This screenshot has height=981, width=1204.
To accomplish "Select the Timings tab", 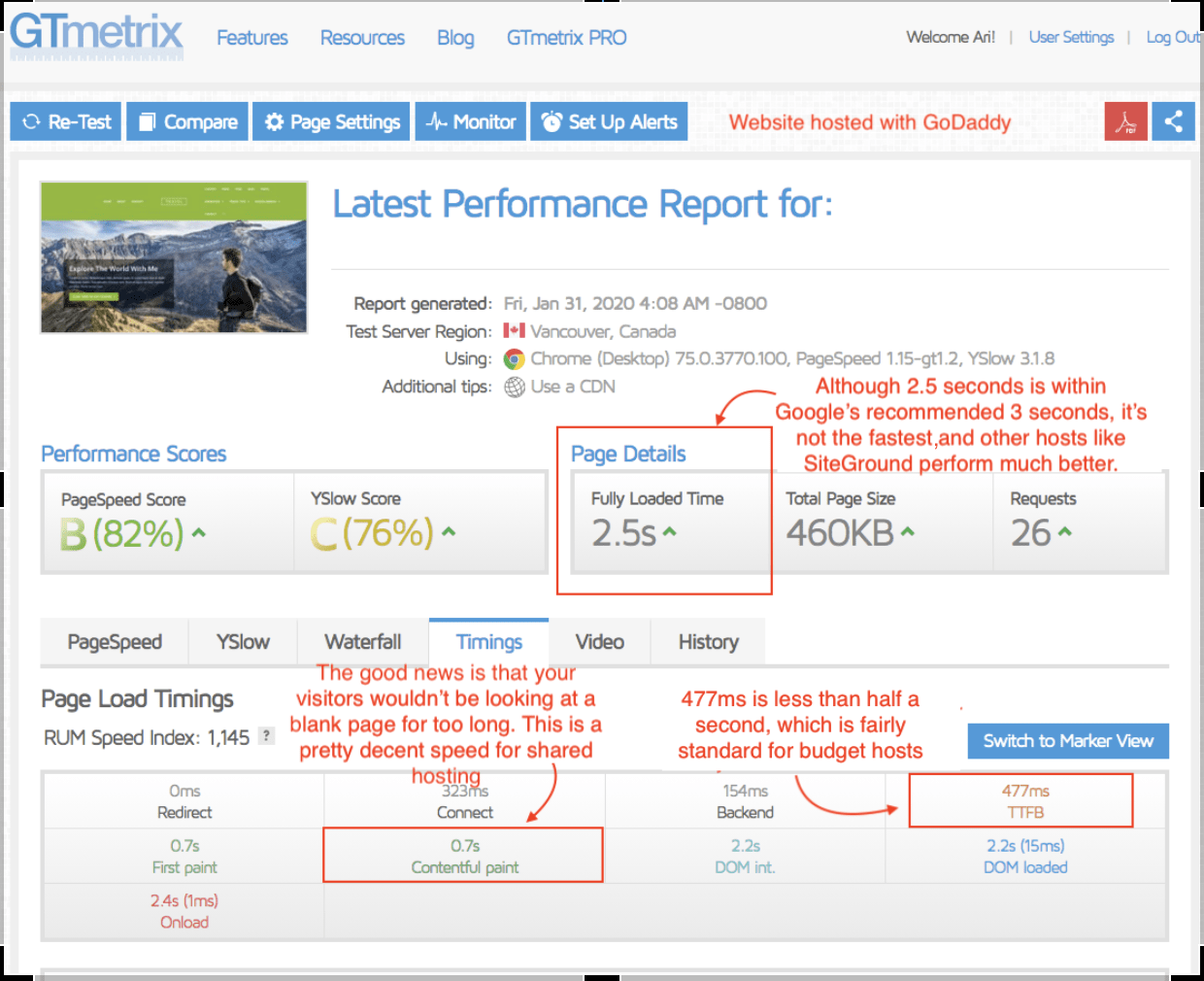I will (x=488, y=642).
